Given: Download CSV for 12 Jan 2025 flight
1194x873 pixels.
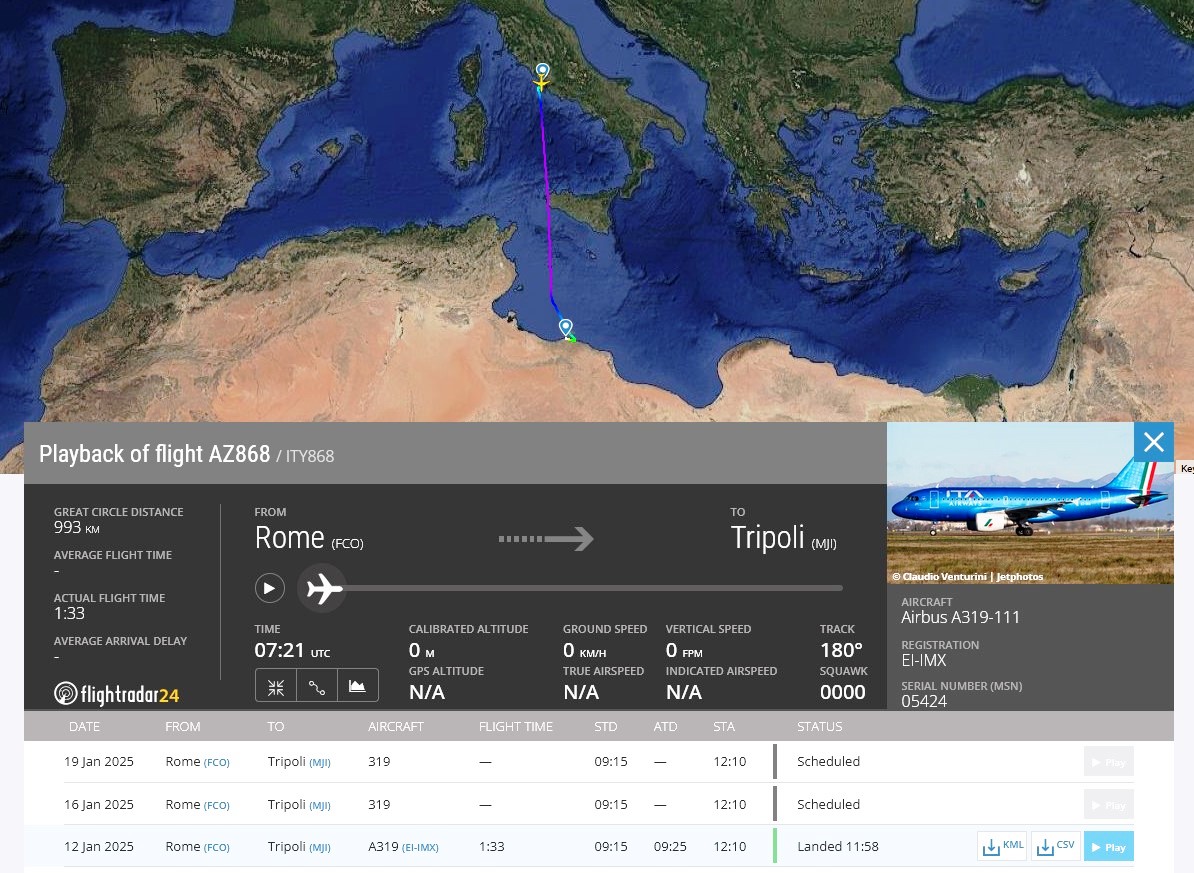Looking at the screenshot, I should point(1055,846).
